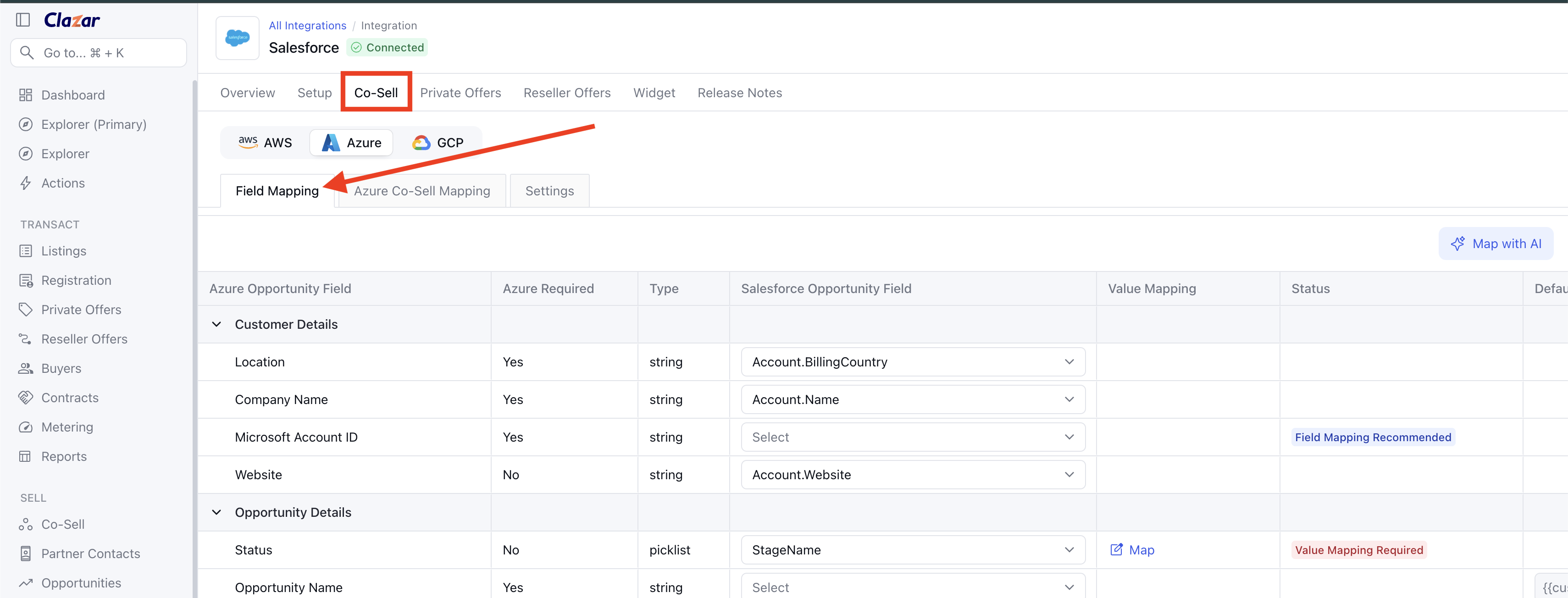The image size is (1568, 598).
Task: Click the Metering gauge icon
Action: point(26,427)
